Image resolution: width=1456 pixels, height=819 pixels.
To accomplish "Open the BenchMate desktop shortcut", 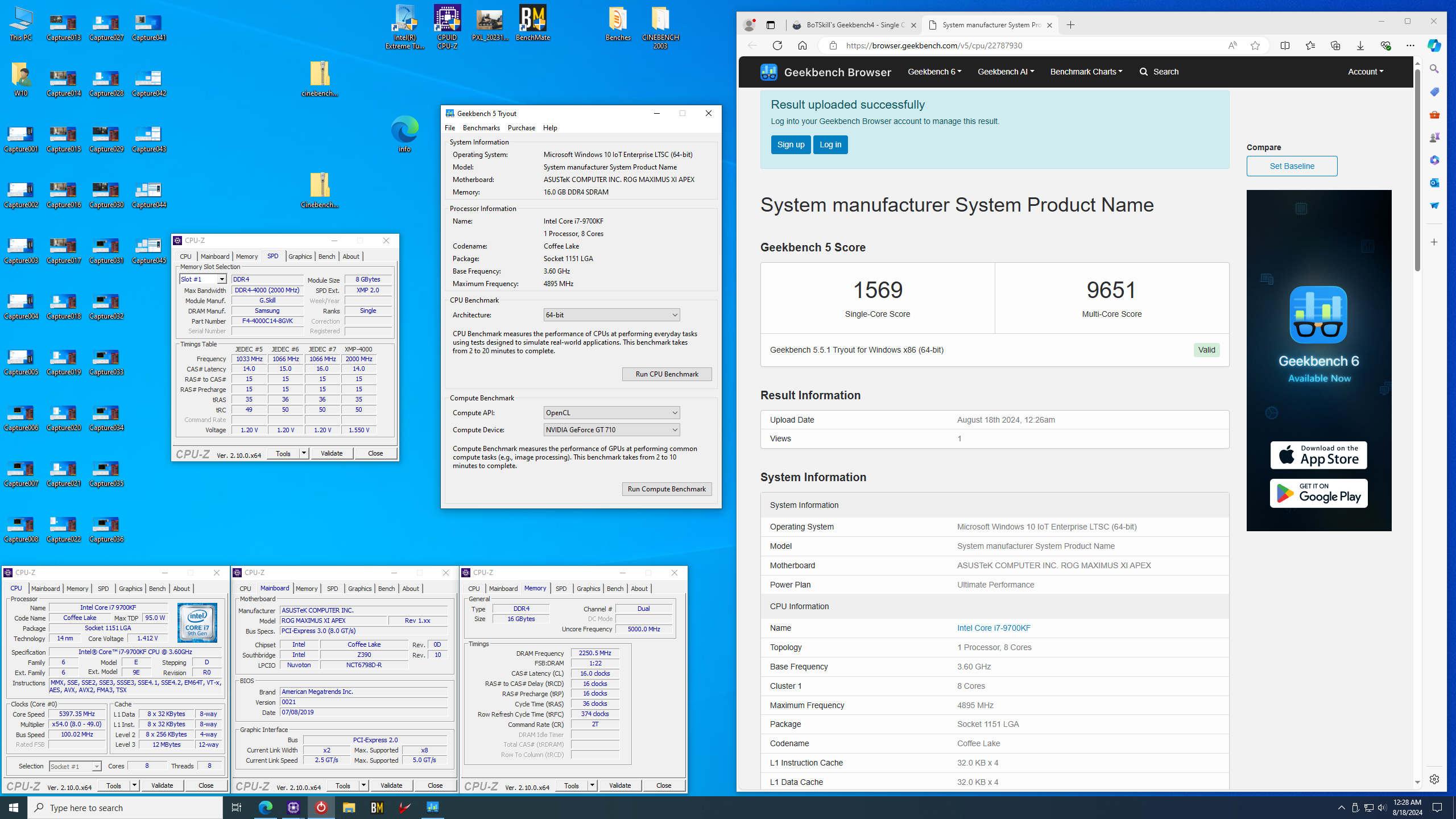I will click(x=532, y=23).
